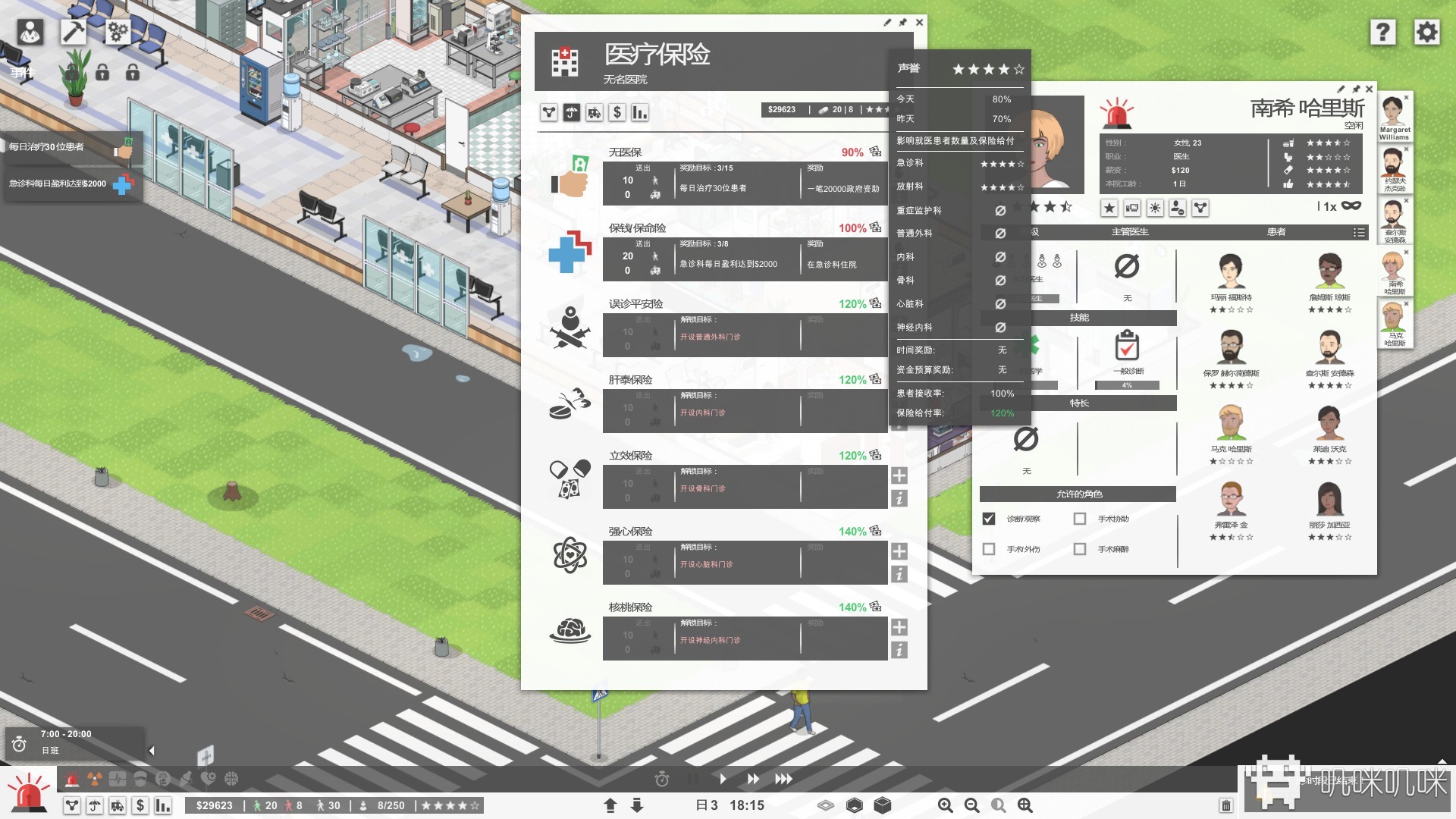Click the trash bin icon at bottom right
The height and width of the screenshot is (819, 1456).
(1226, 805)
